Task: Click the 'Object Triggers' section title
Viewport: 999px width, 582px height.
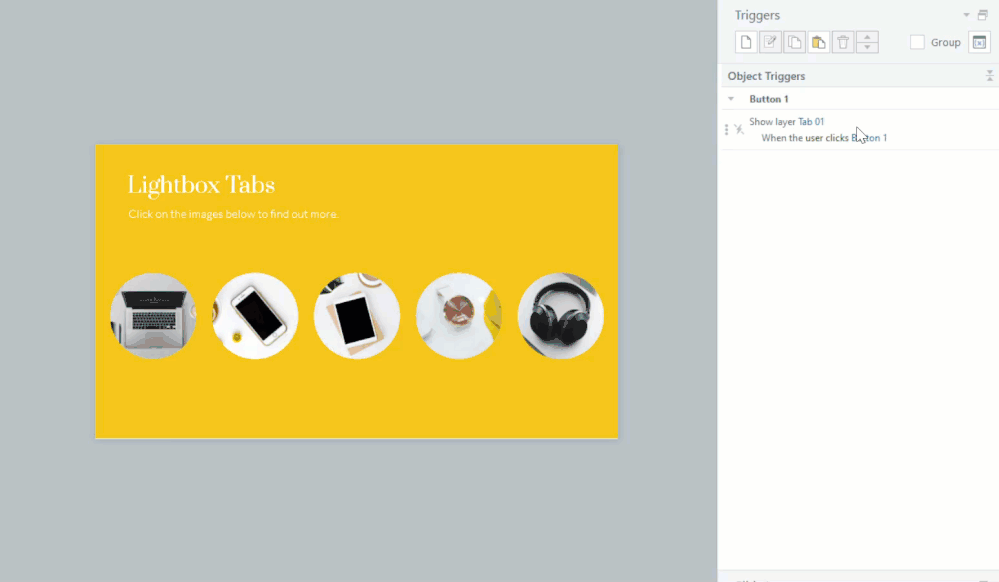Action: tap(766, 76)
